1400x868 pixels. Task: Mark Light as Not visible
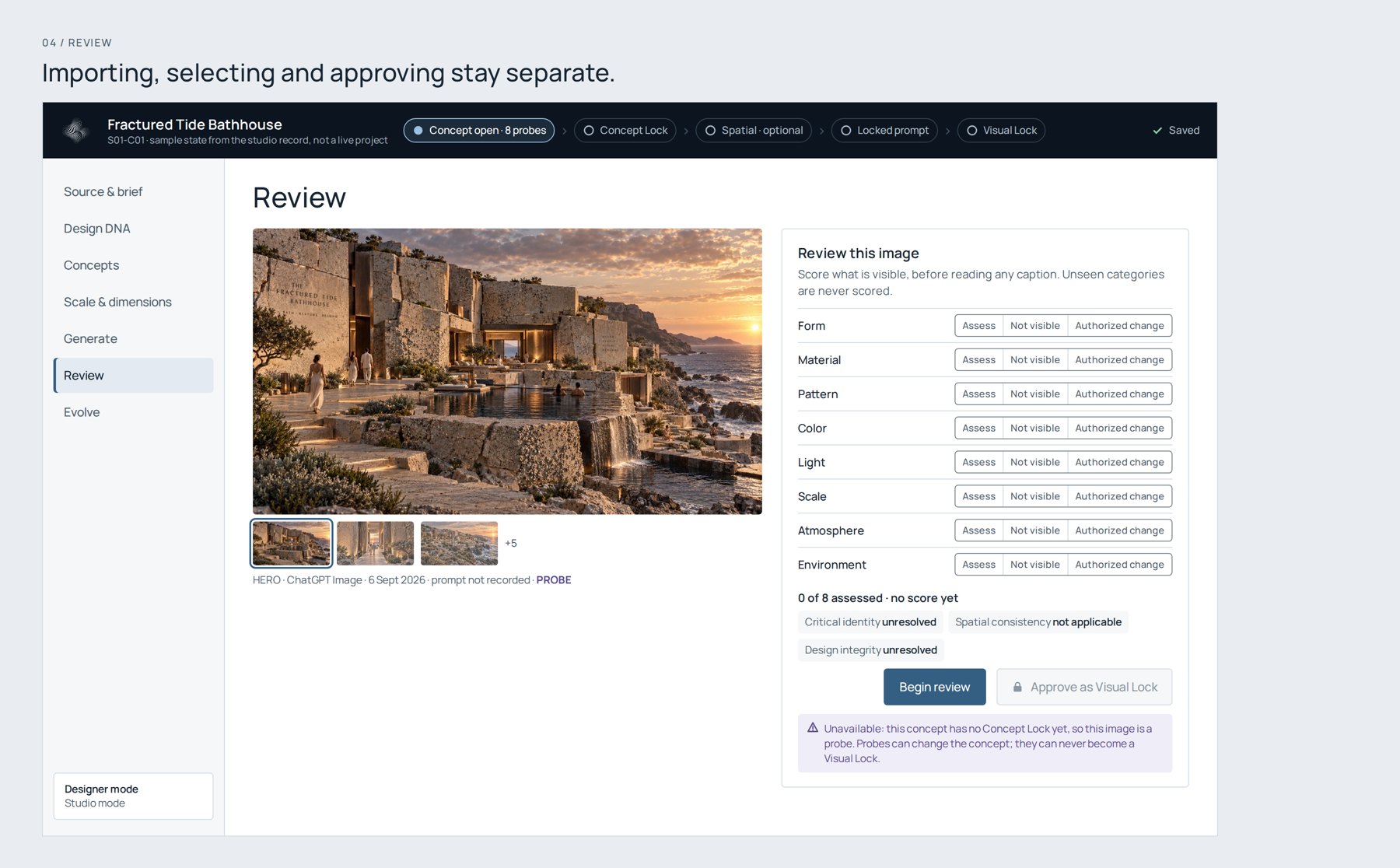[1034, 463]
